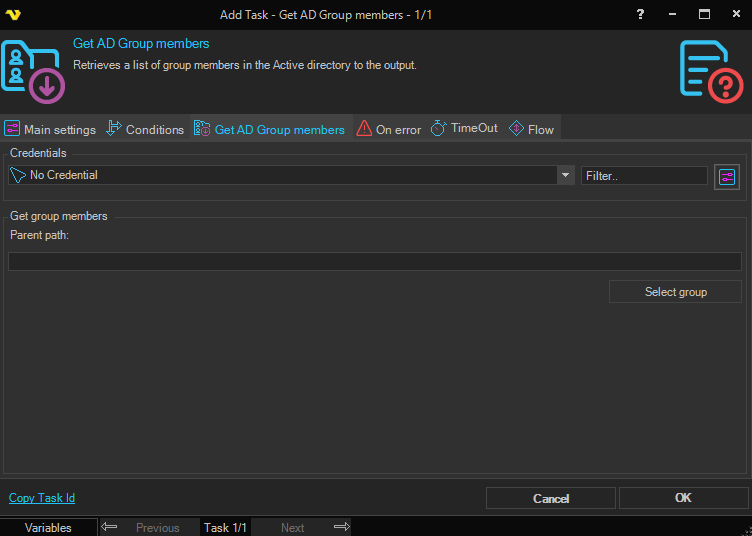This screenshot has width=752, height=536.
Task: Open the TimeOut tab
Action: tap(464, 128)
